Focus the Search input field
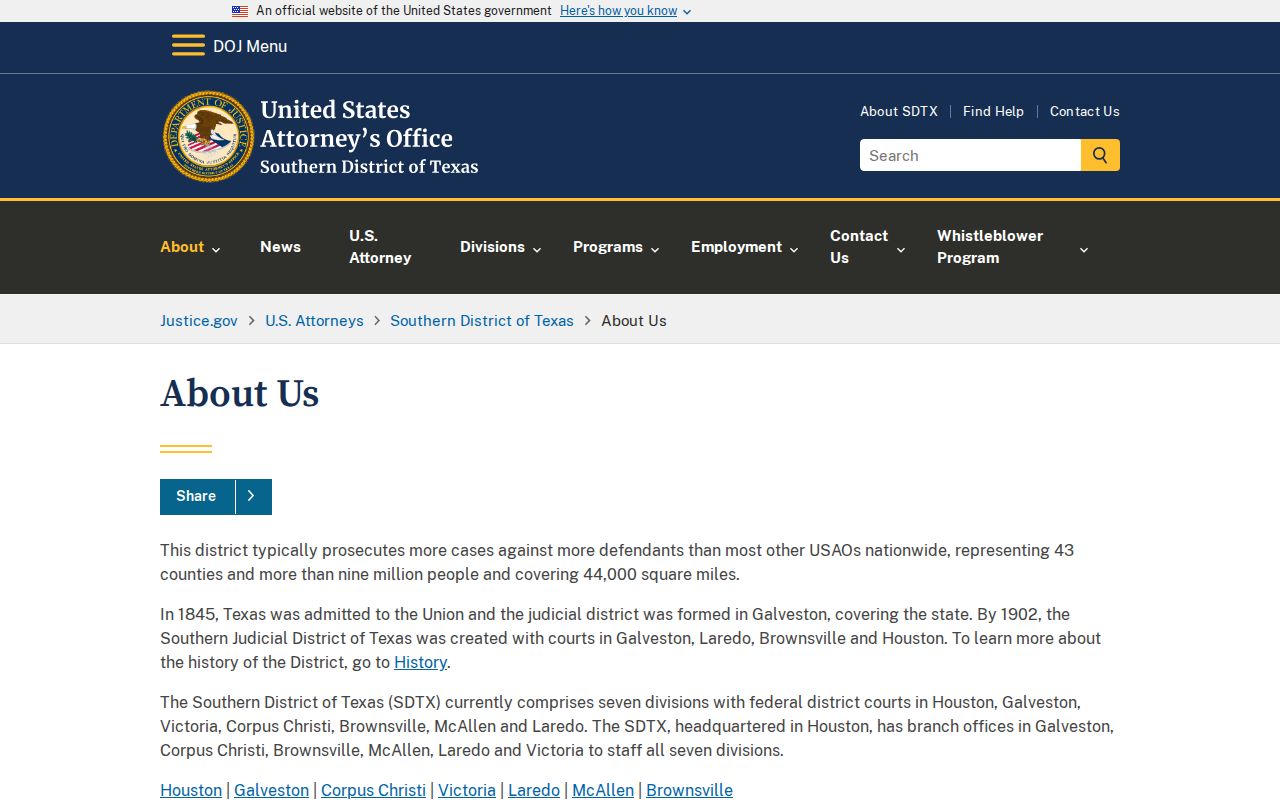Screen dimensions: 1280x800 970,155
